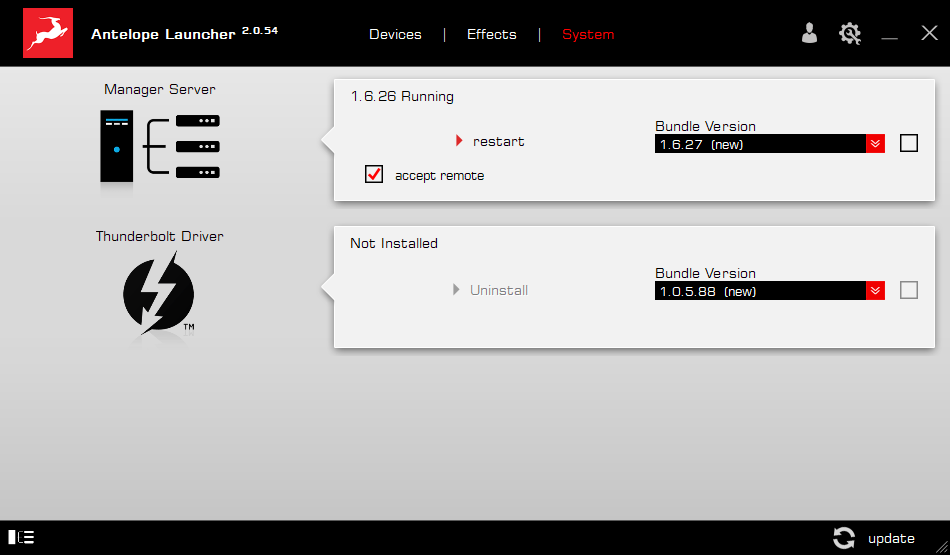Switch to the Devices tab
The width and height of the screenshot is (950, 555).
click(x=395, y=35)
